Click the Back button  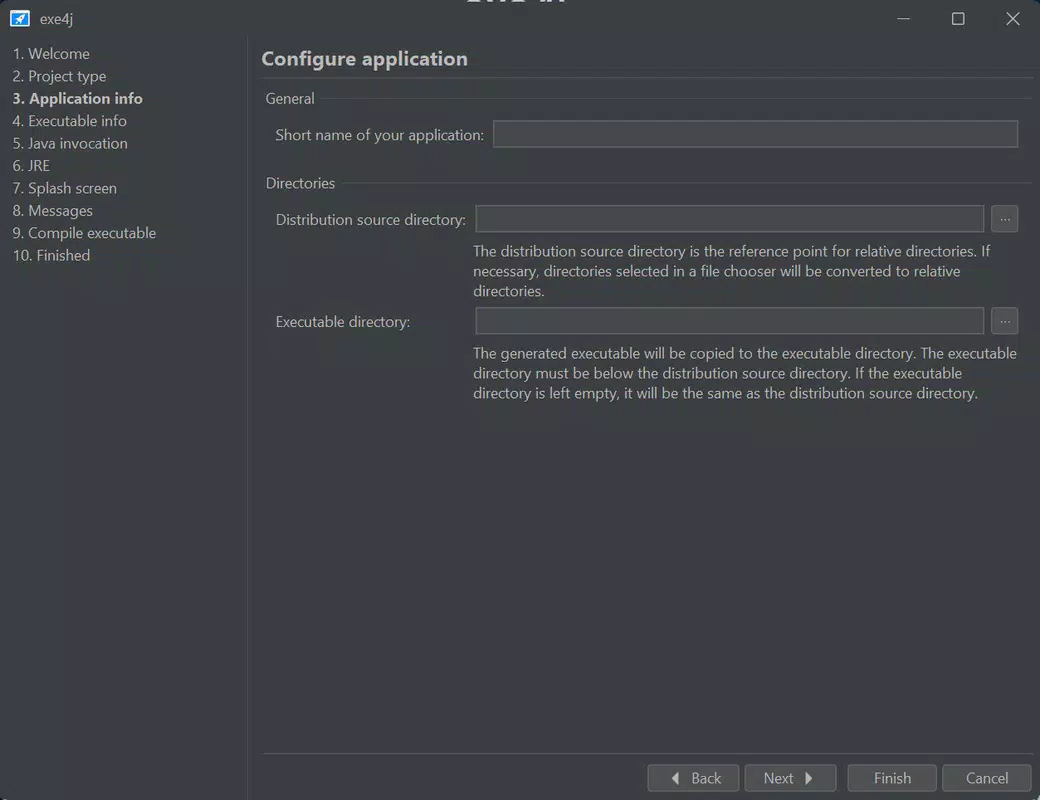click(693, 778)
